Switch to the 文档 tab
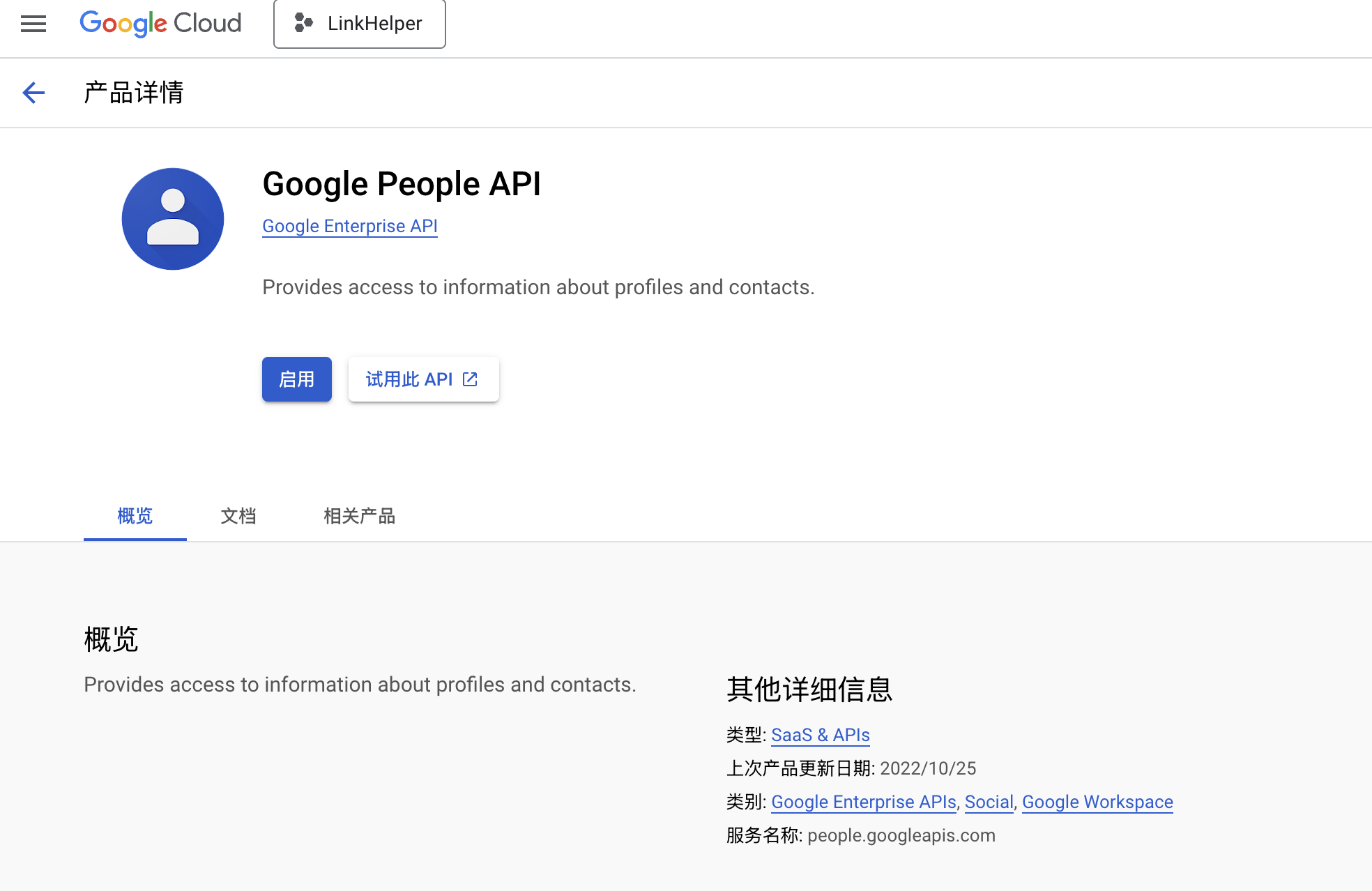 pyautogui.click(x=238, y=516)
